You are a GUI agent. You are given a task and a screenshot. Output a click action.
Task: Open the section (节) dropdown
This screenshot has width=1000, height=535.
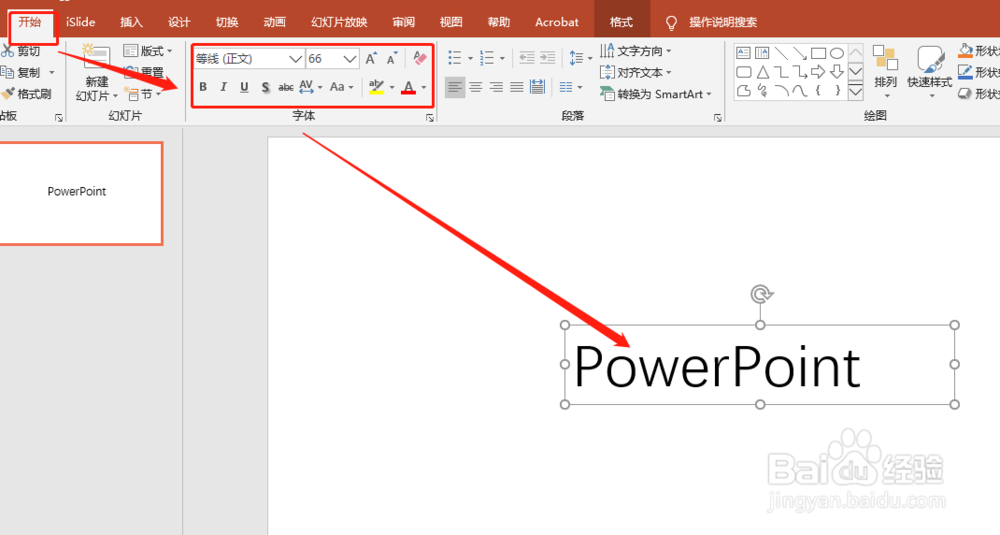point(143,94)
